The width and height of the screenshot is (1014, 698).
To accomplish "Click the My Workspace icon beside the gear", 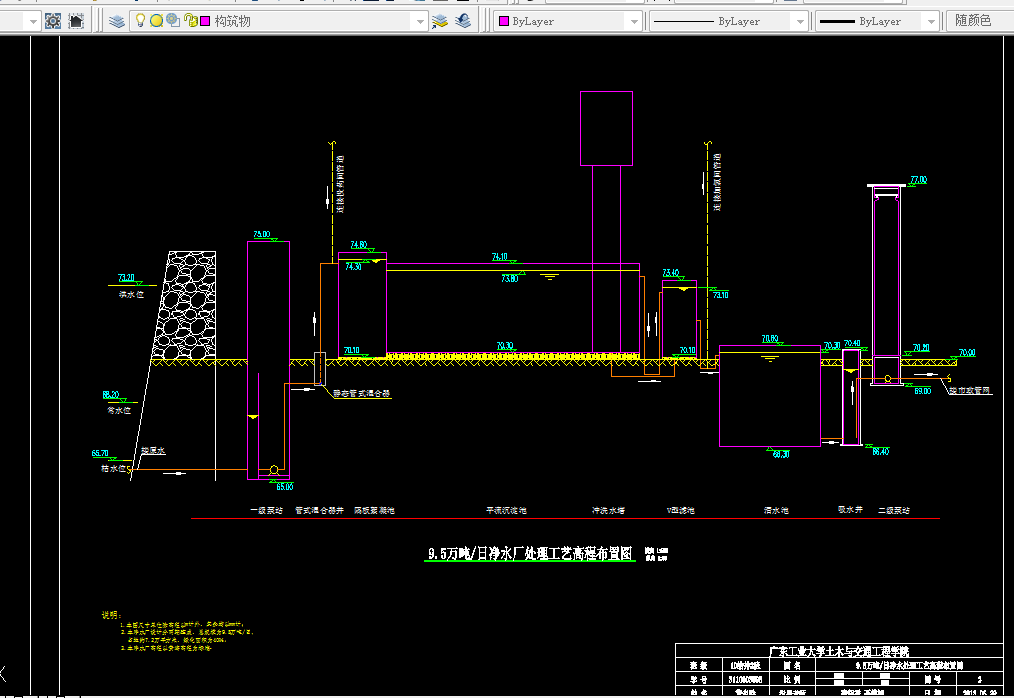I will [76, 21].
